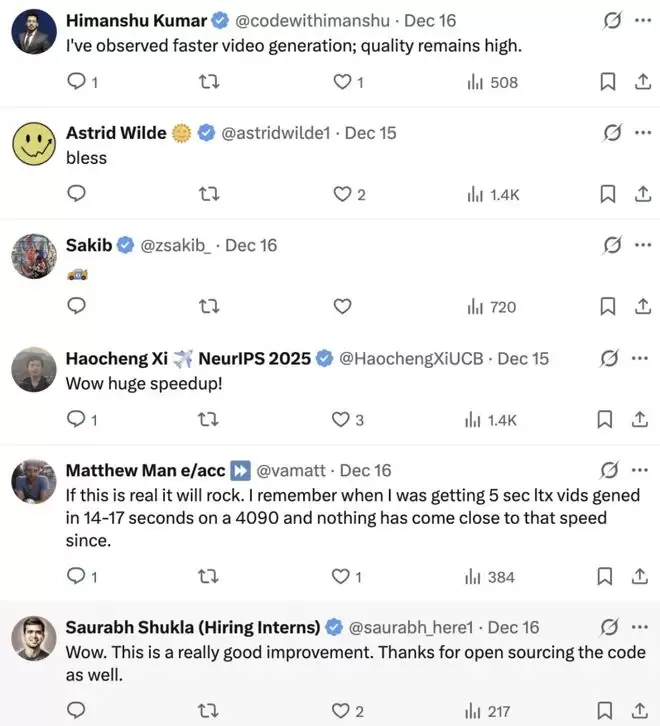
Task: Repost Sakib's reply
Action: 210,307
